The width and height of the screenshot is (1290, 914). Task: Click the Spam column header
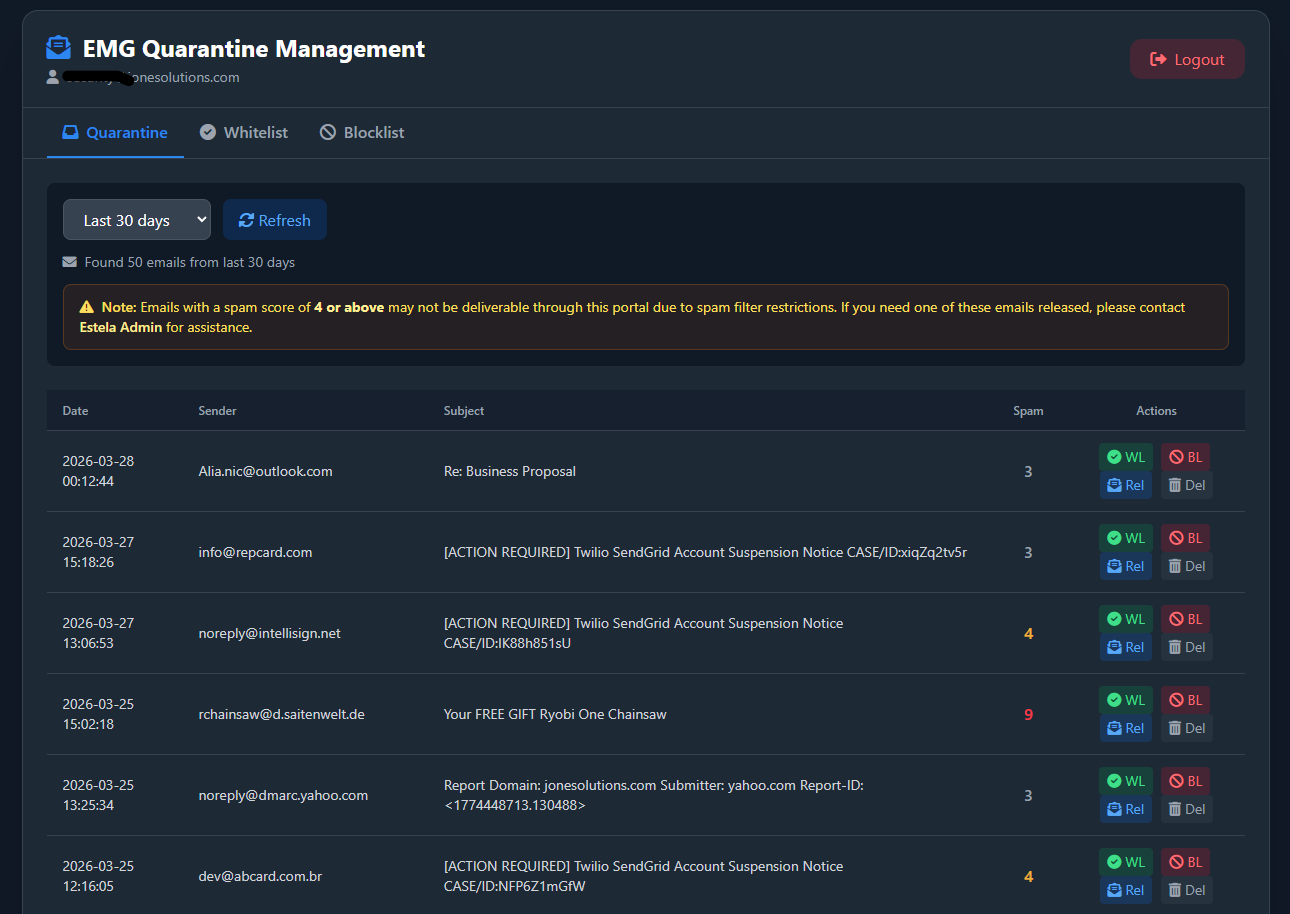coord(1027,411)
